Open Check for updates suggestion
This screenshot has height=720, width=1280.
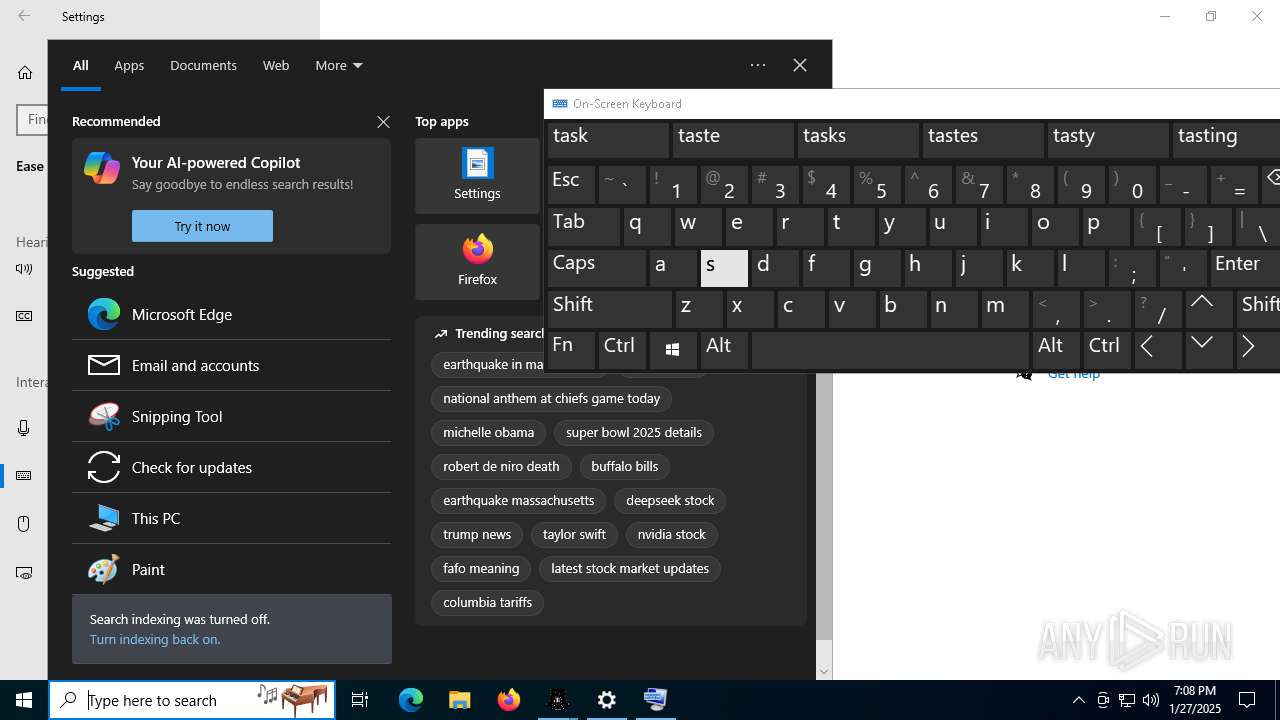231,467
